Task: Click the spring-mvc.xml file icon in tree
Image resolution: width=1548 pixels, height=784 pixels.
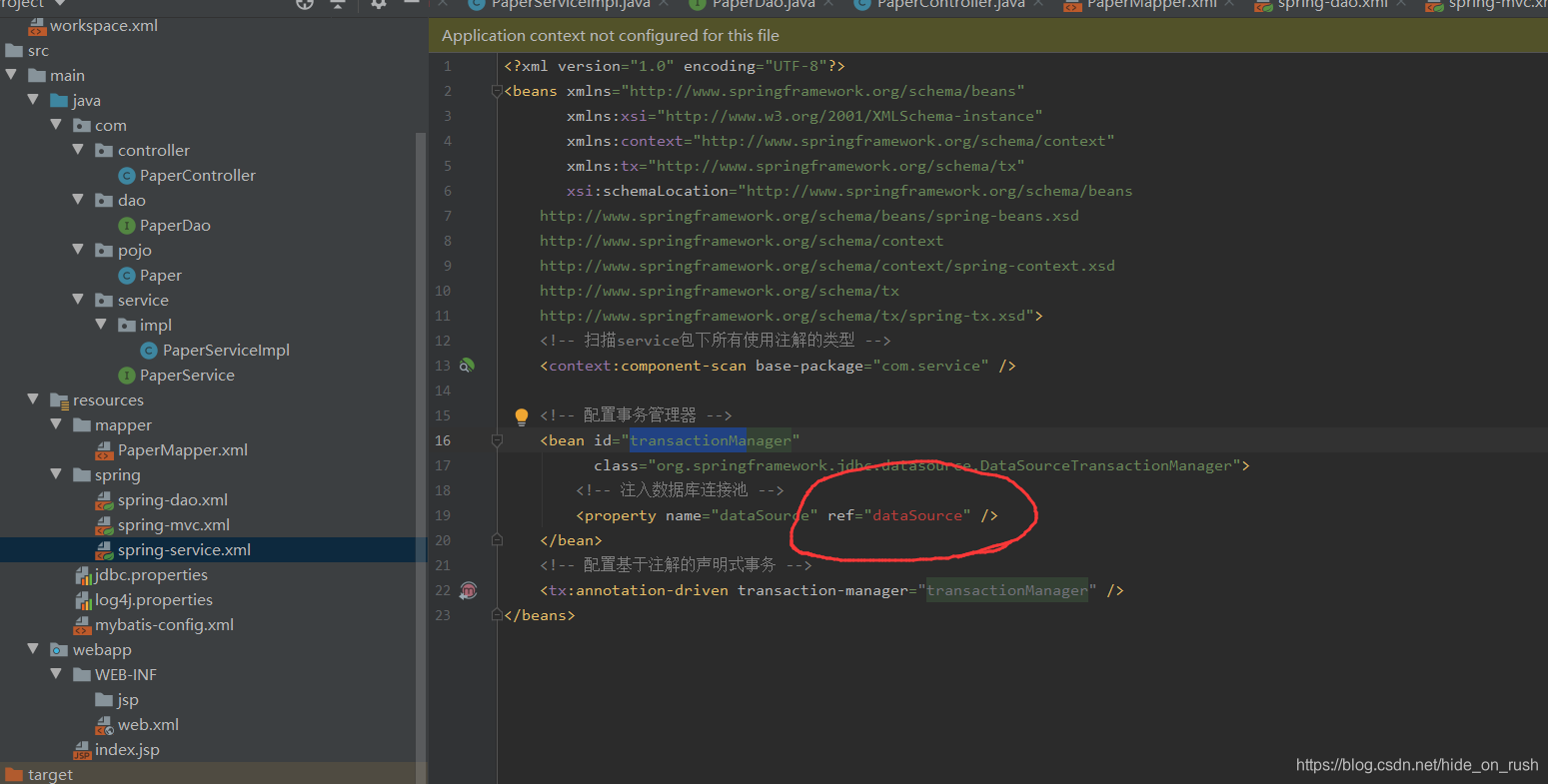Action: (x=104, y=525)
